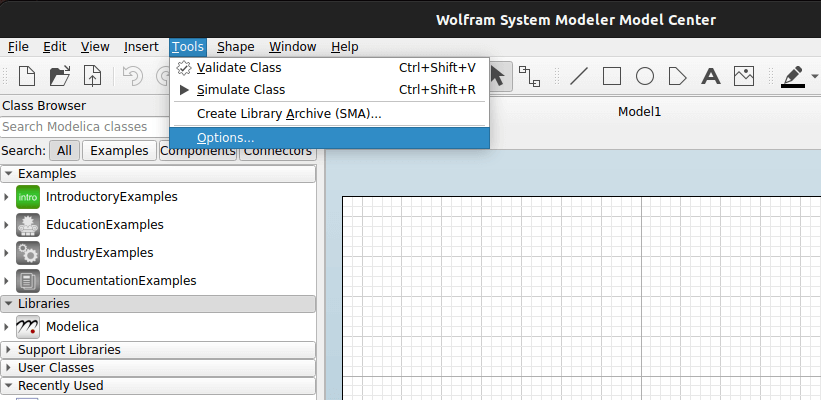The image size is (821, 400).
Task: Select the Modelica library label
Action: point(72,327)
